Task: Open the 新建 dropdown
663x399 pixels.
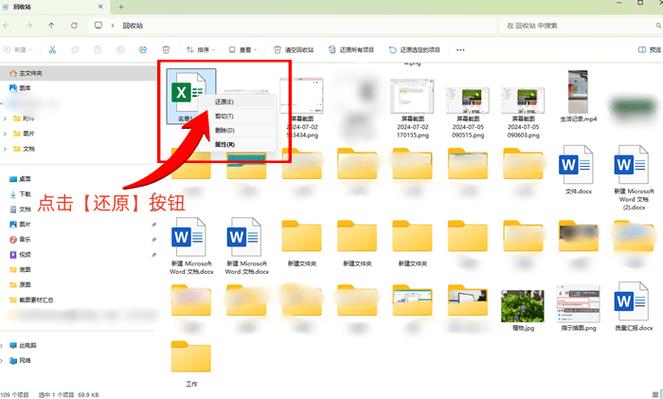Action: click(17, 50)
